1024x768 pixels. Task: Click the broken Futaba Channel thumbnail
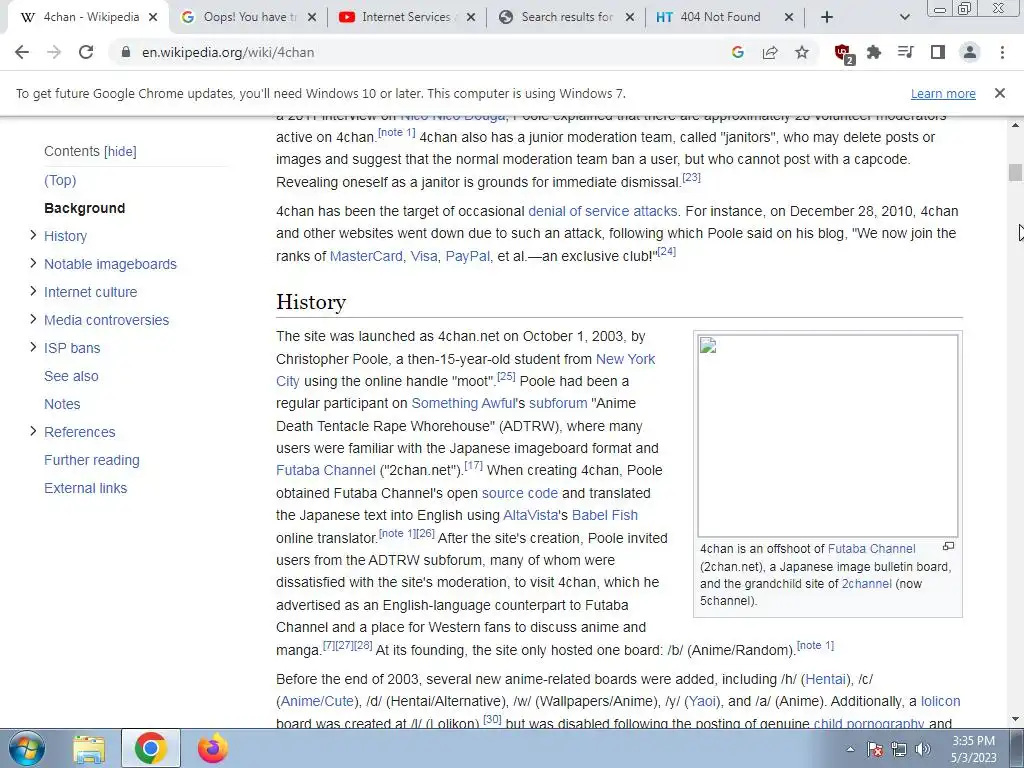pyautogui.click(x=827, y=436)
